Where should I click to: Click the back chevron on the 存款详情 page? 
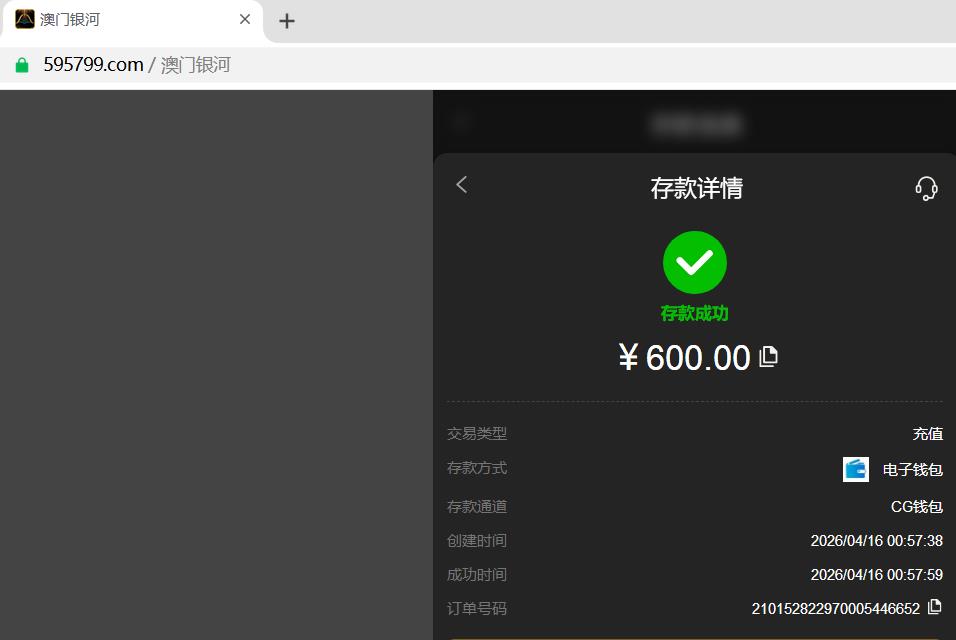[x=462, y=185]
